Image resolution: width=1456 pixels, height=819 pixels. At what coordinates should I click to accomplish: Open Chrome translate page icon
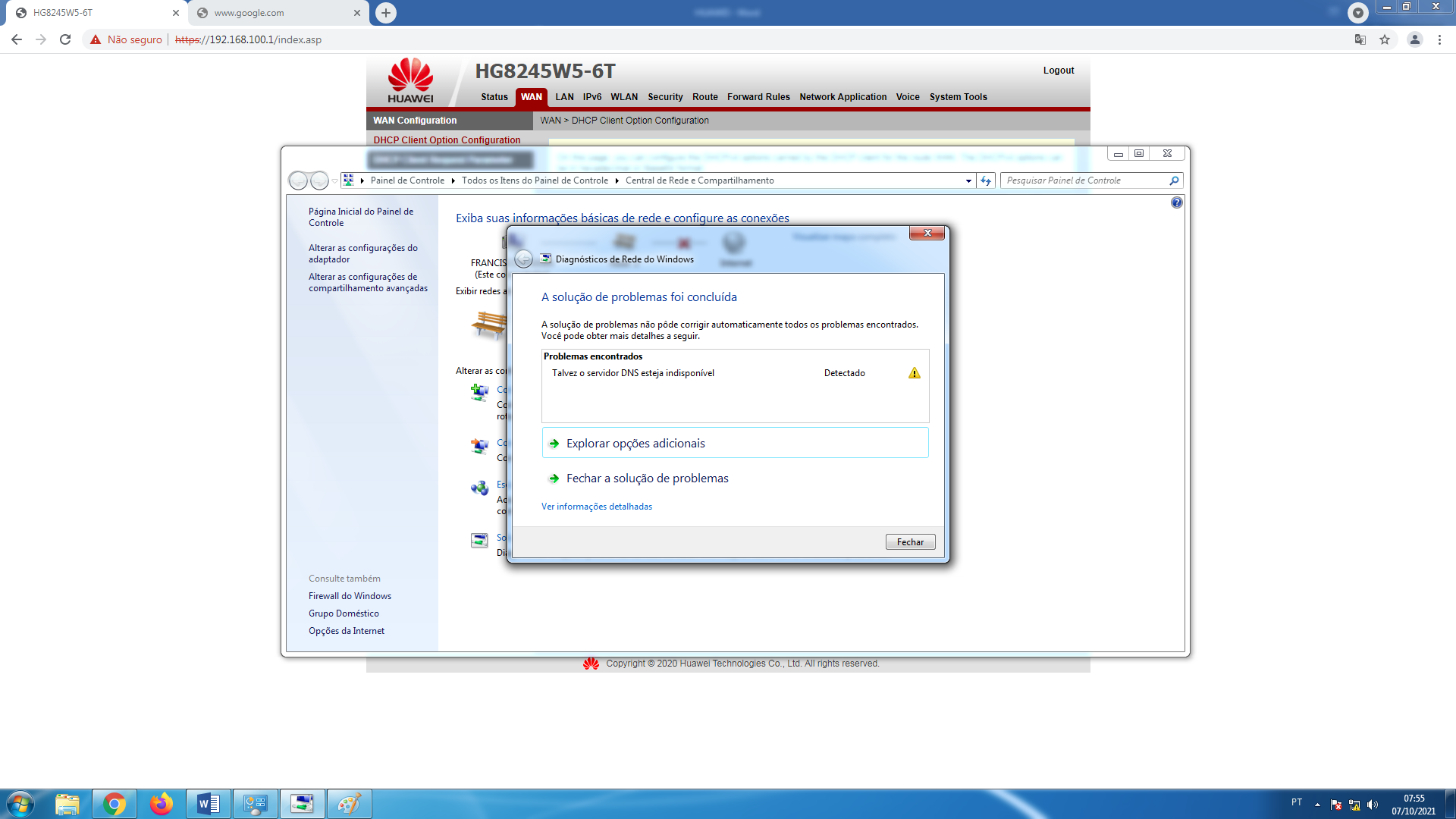pos(1360,39)
